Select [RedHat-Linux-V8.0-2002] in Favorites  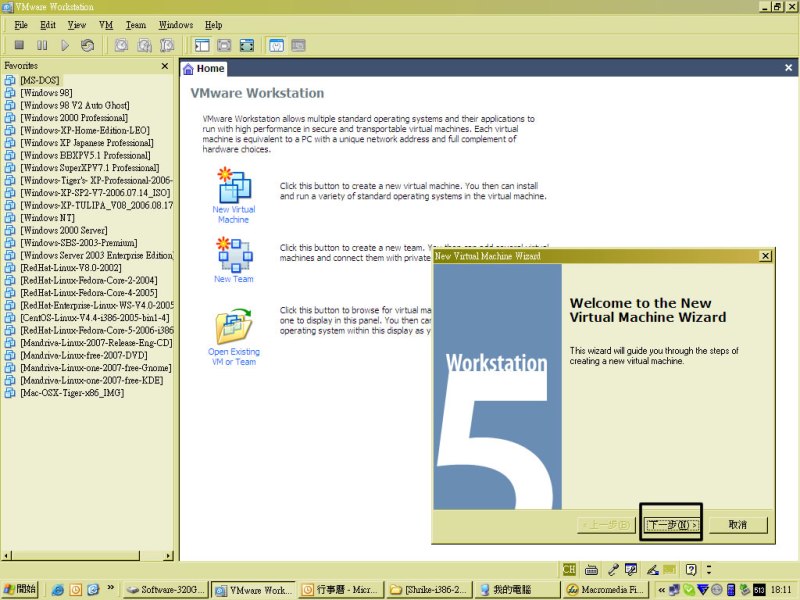pyautogui.click(x=71, y=268)
